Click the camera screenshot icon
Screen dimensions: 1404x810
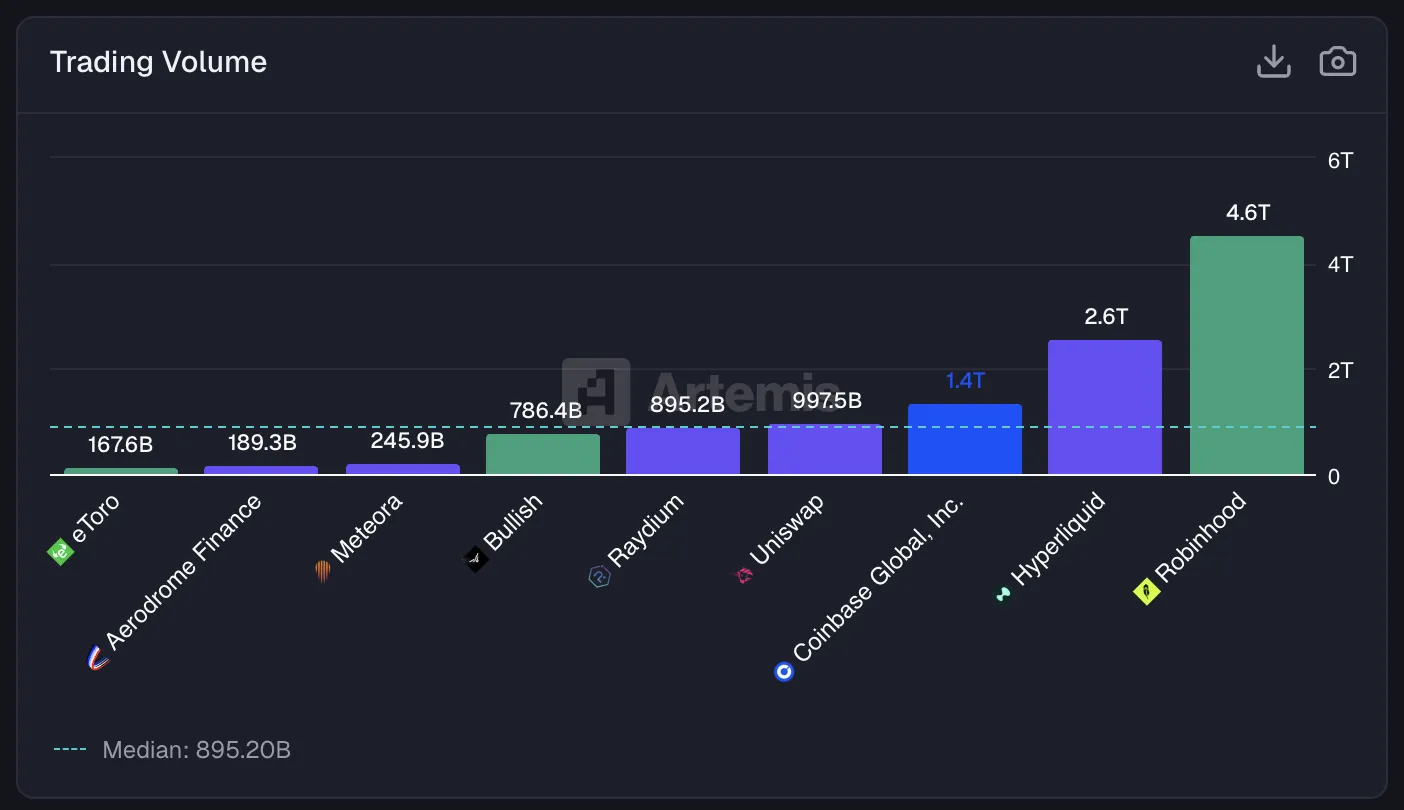[x=1338, y=62]
